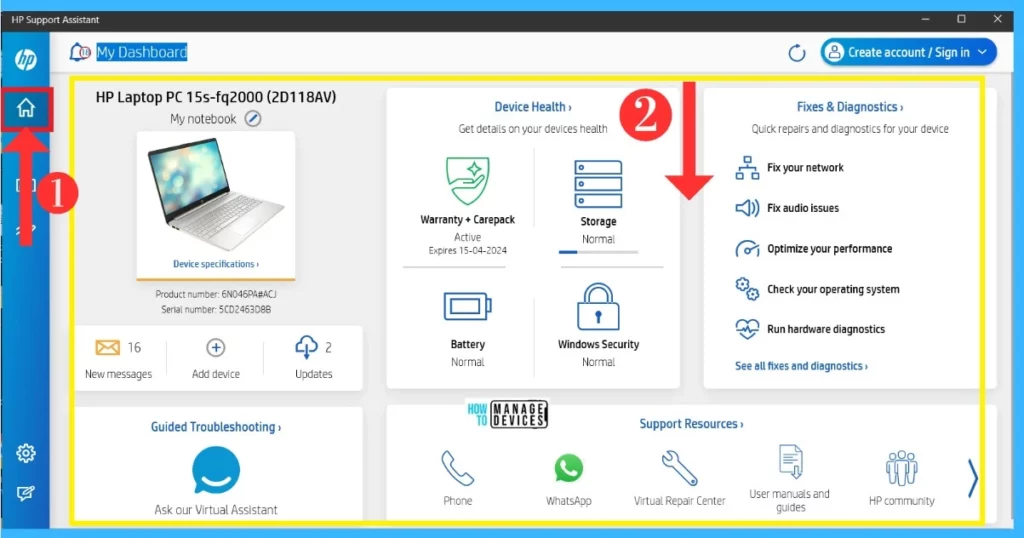Show more Support Resources with the right chevron

972,479
